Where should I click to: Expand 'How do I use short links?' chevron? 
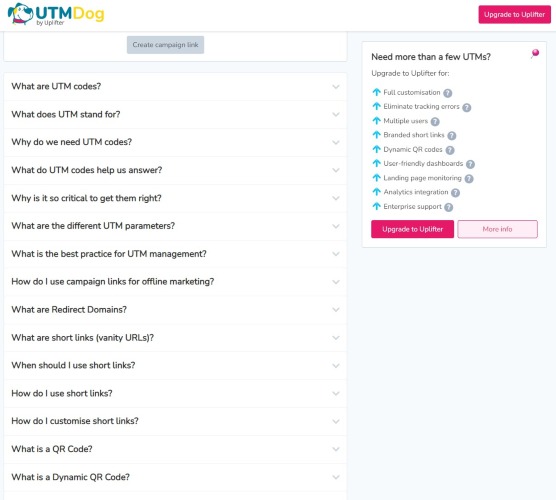click(336, 394)
